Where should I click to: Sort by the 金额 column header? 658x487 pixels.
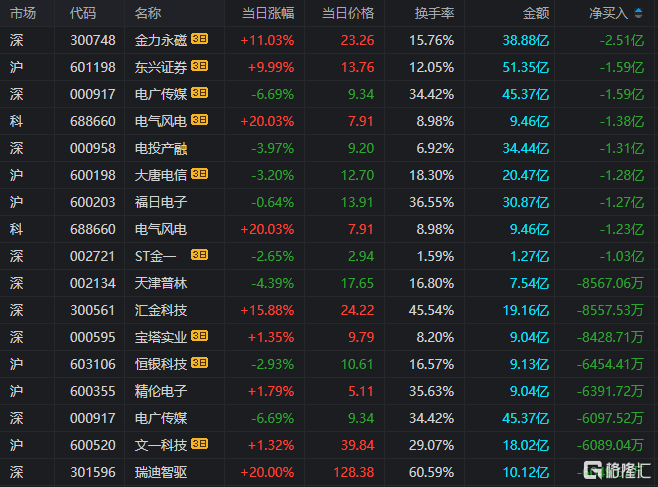click(536, 13)
